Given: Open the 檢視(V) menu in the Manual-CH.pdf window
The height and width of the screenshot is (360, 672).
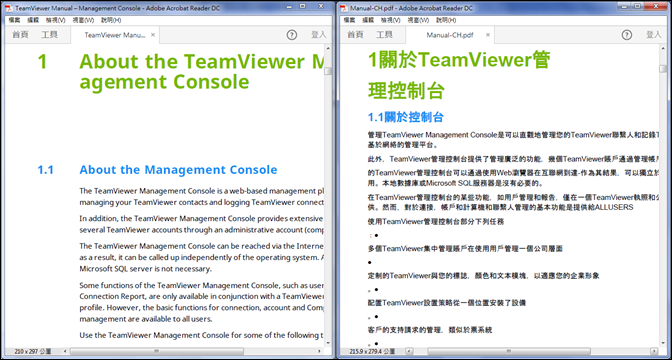Looking at the screenshot, I should (x=391, y=20).
